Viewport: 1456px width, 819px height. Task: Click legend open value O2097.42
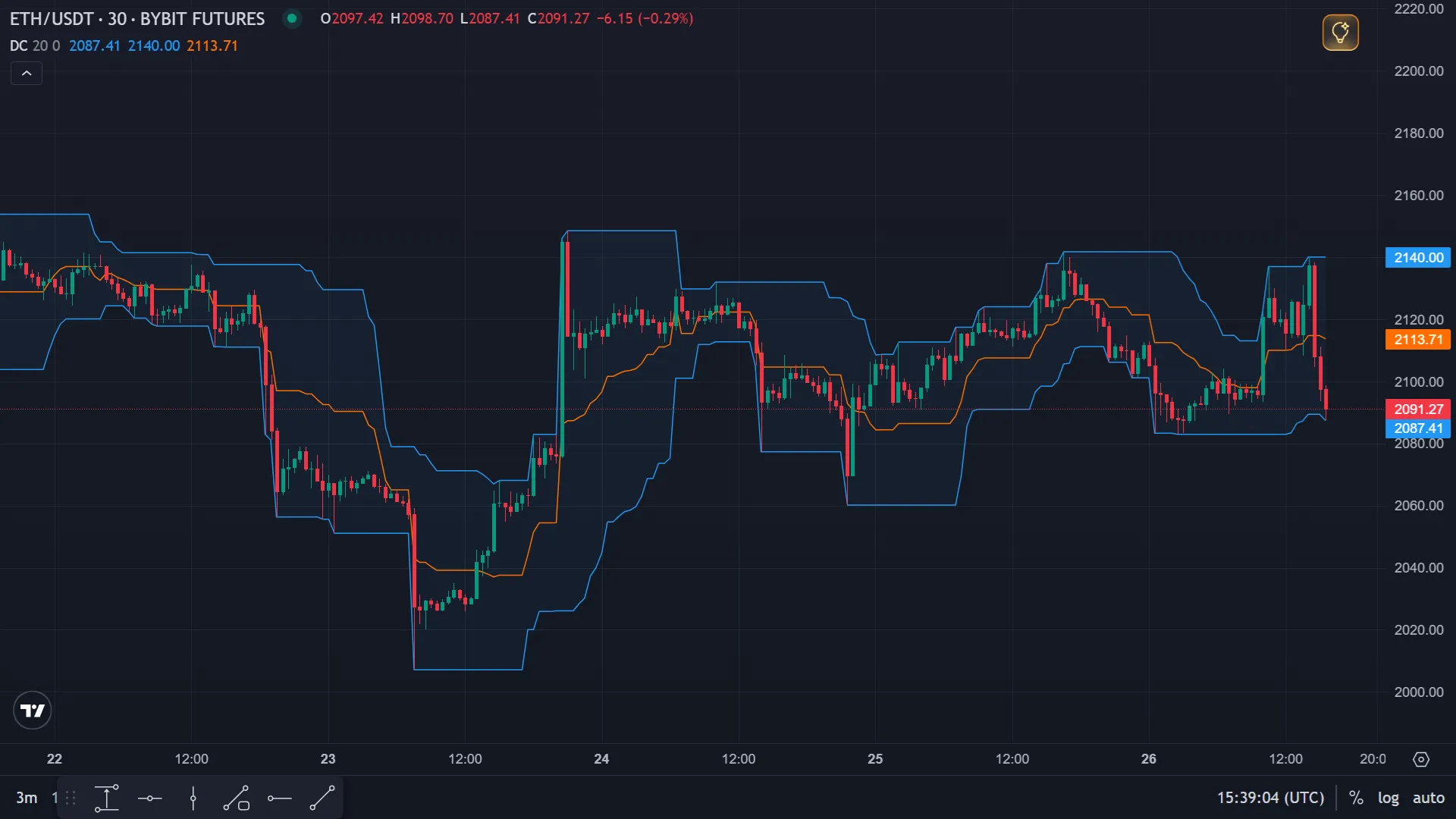[352, 18]
